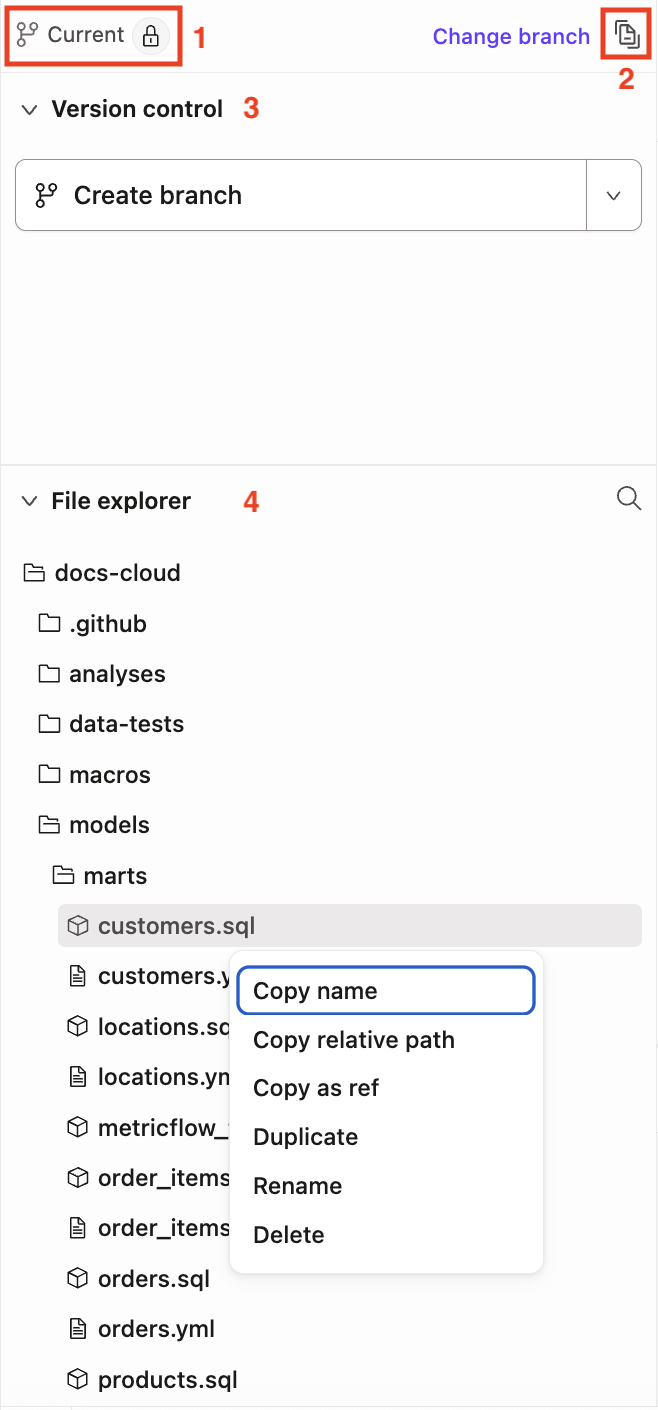Click the document icon beside orders.yml
The image size is (658, 1410).
[x=77, y=1328]
